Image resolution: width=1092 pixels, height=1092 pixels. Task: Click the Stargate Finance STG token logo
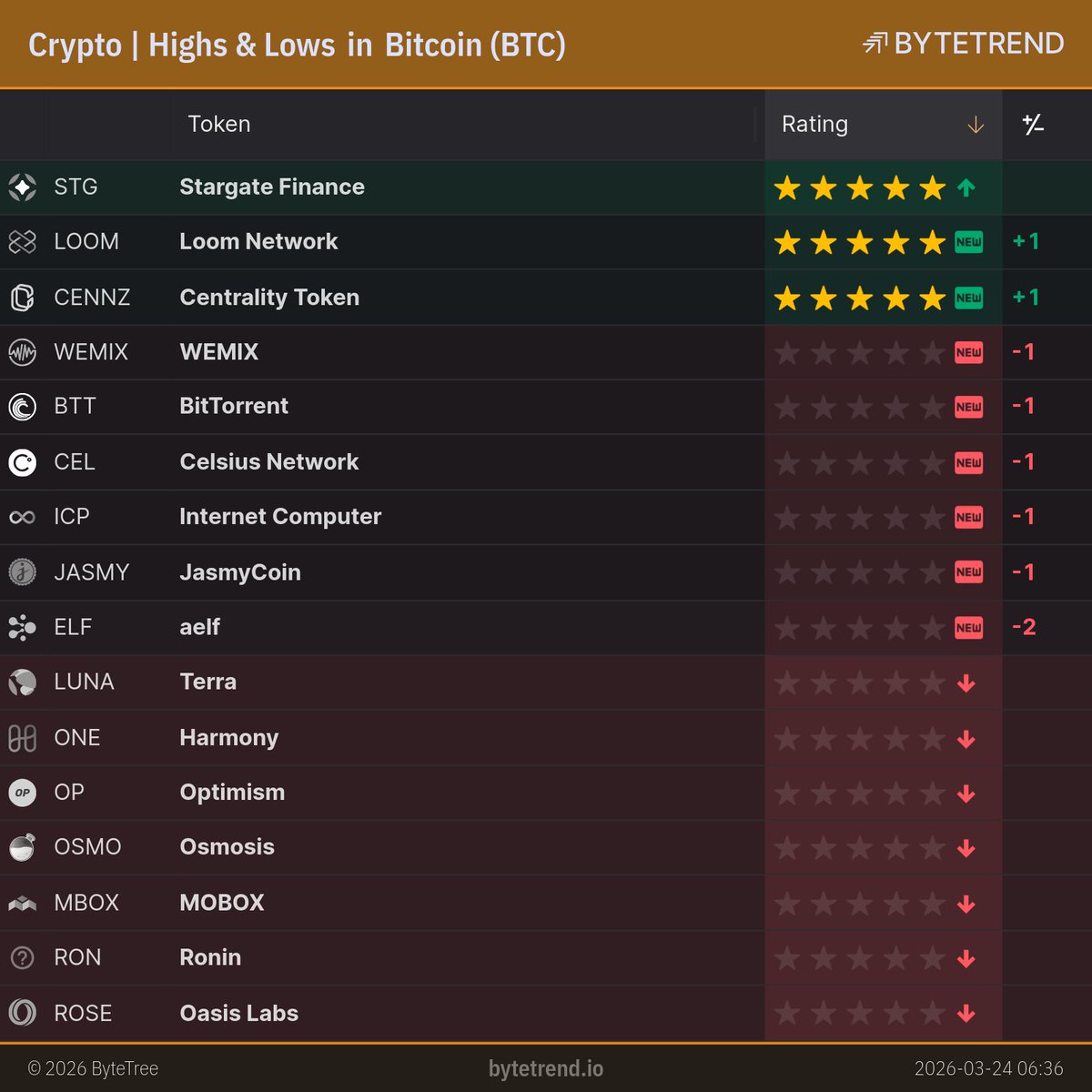[x=22, y=187]
